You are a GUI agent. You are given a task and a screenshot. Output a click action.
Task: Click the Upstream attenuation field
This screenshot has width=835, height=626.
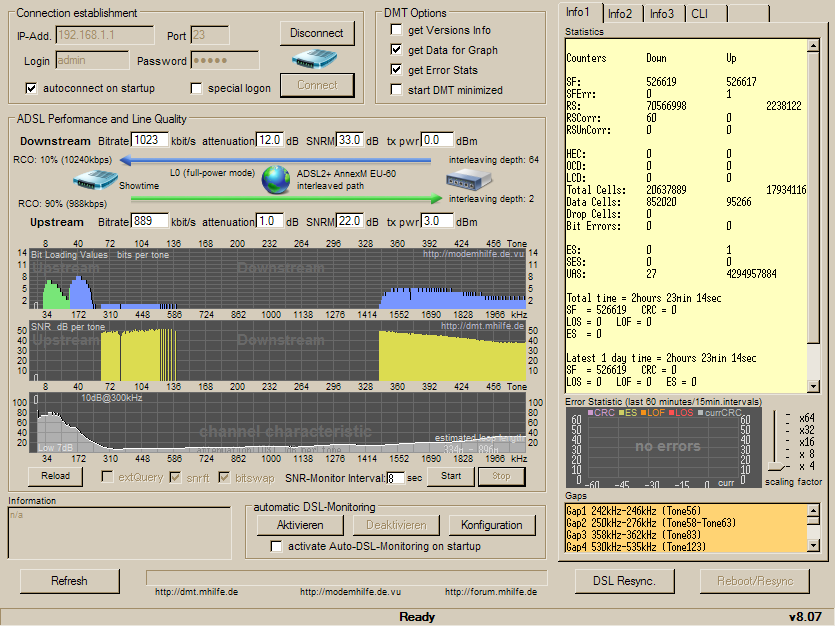tap(269, 221)
